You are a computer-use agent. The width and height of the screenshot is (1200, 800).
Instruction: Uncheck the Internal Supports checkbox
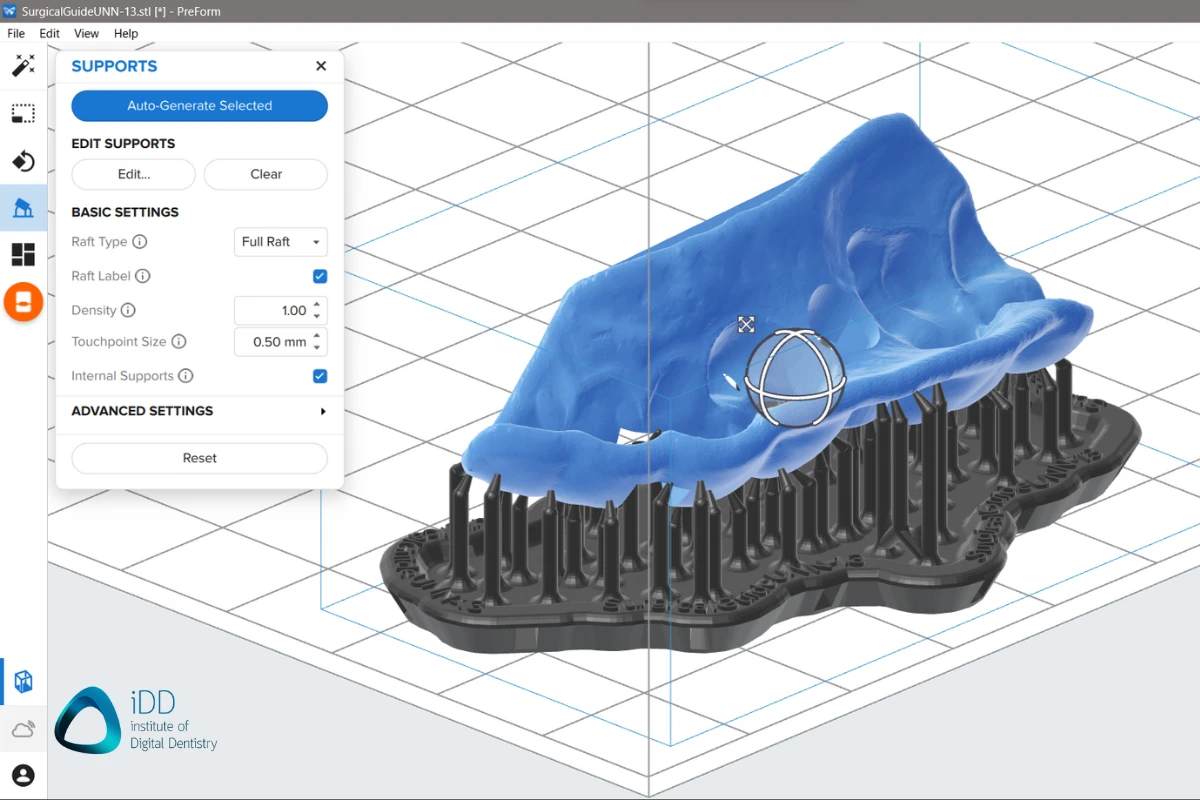click(x=320, y=376)
